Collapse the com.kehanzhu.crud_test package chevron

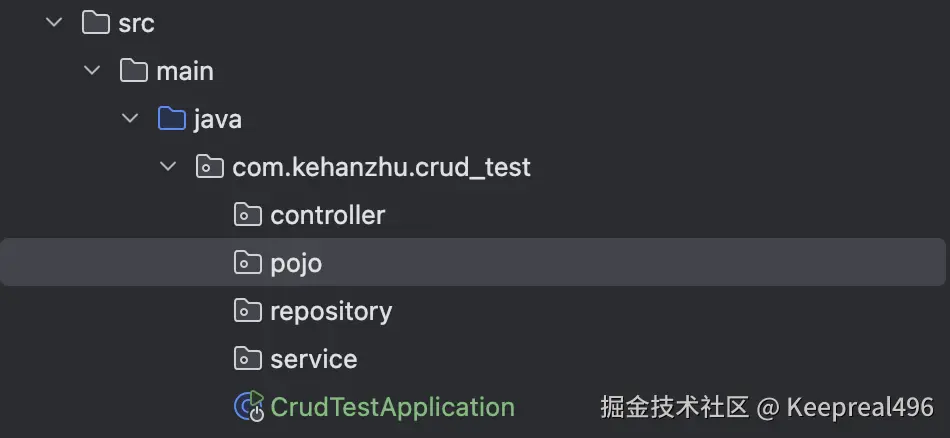tap(168, 167)
